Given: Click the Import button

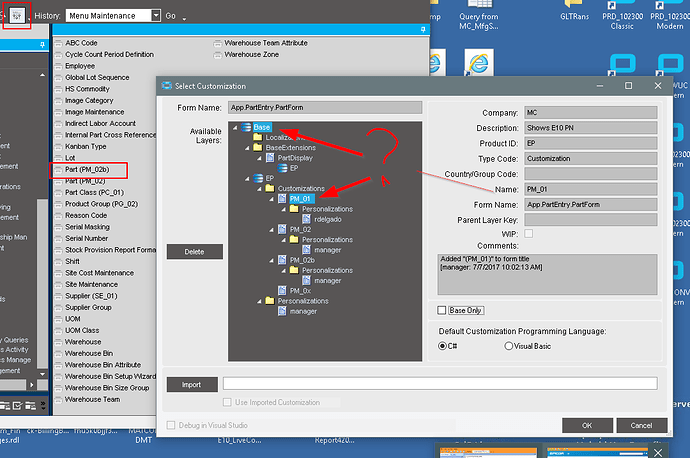Looking at the screenshot, I should coord(192,385).
